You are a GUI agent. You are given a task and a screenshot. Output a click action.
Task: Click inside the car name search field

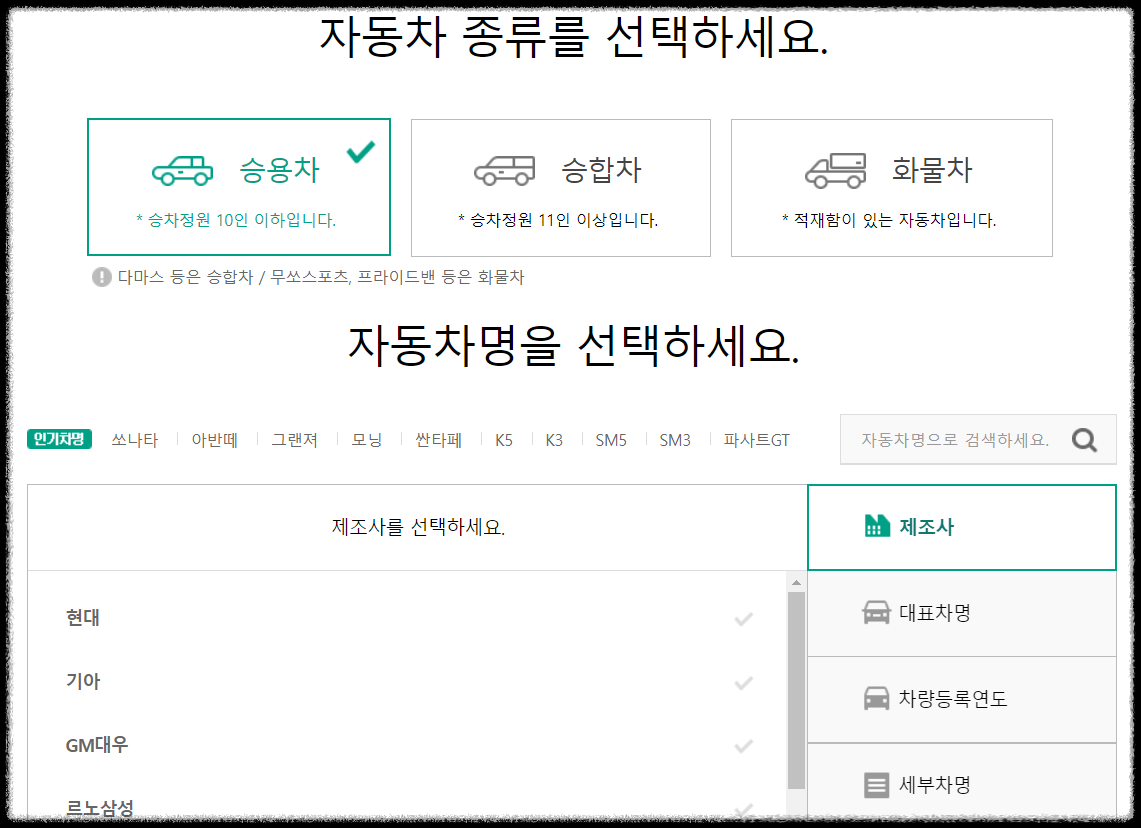[950, 439]
